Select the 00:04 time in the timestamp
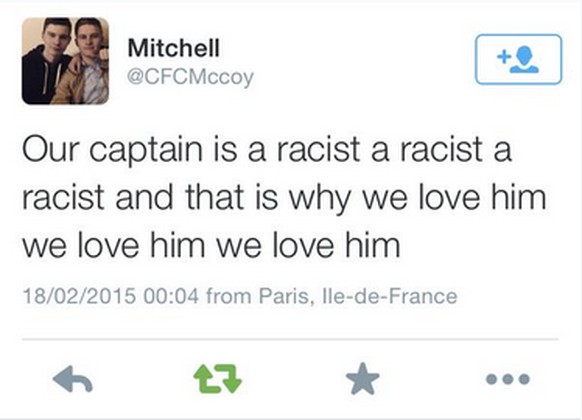 171,296
